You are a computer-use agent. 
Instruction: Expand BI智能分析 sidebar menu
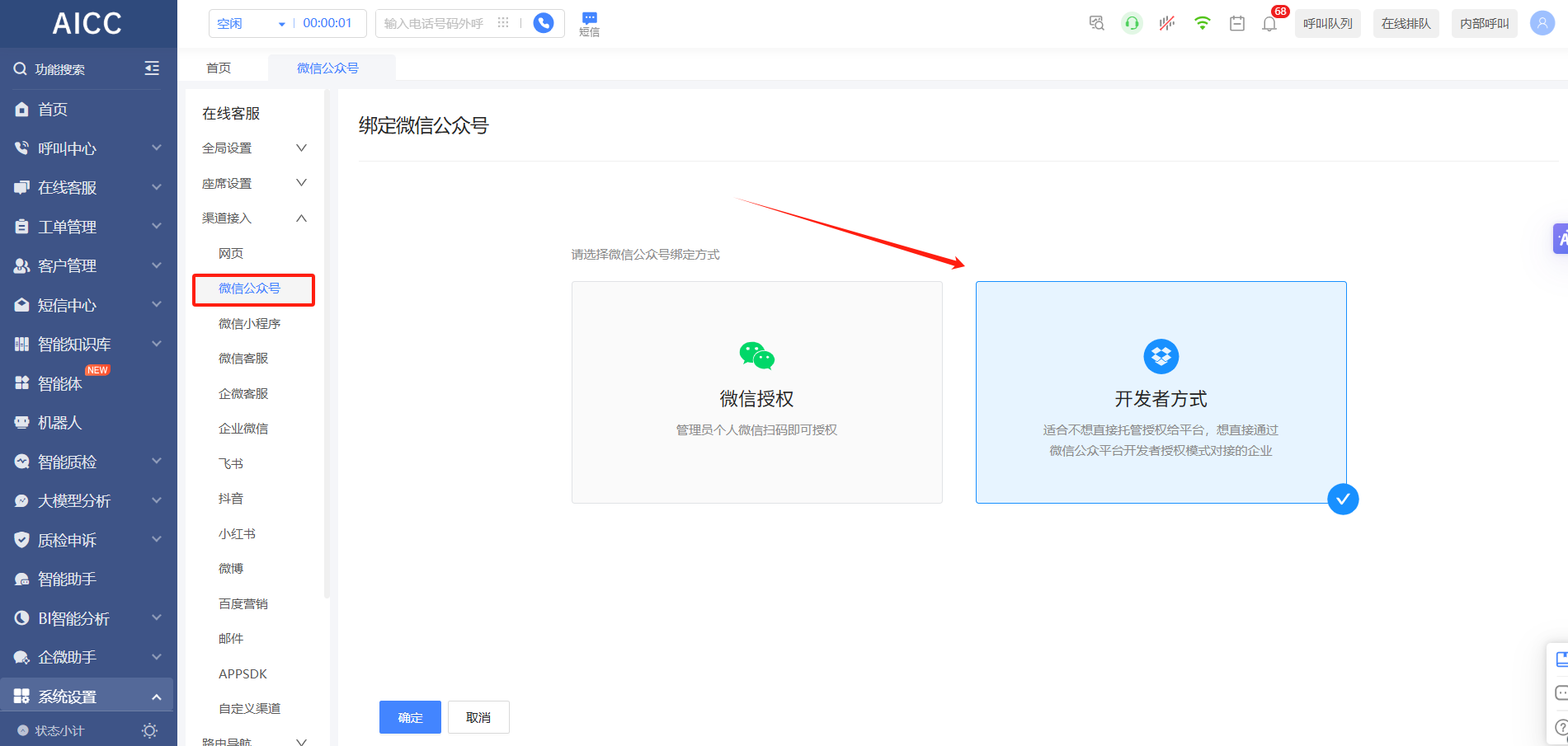(x=88, y=618)
